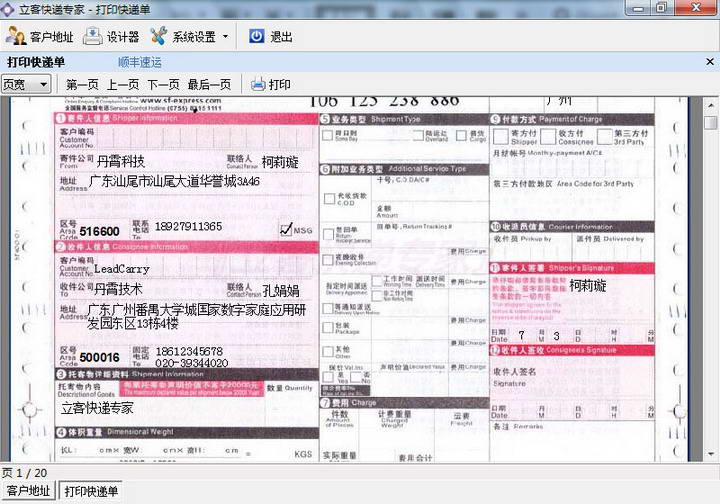The height and width of the screenshot is (504, 720).
Task: Click goods description 立客快递专家
Action: [x=97, y=408]
